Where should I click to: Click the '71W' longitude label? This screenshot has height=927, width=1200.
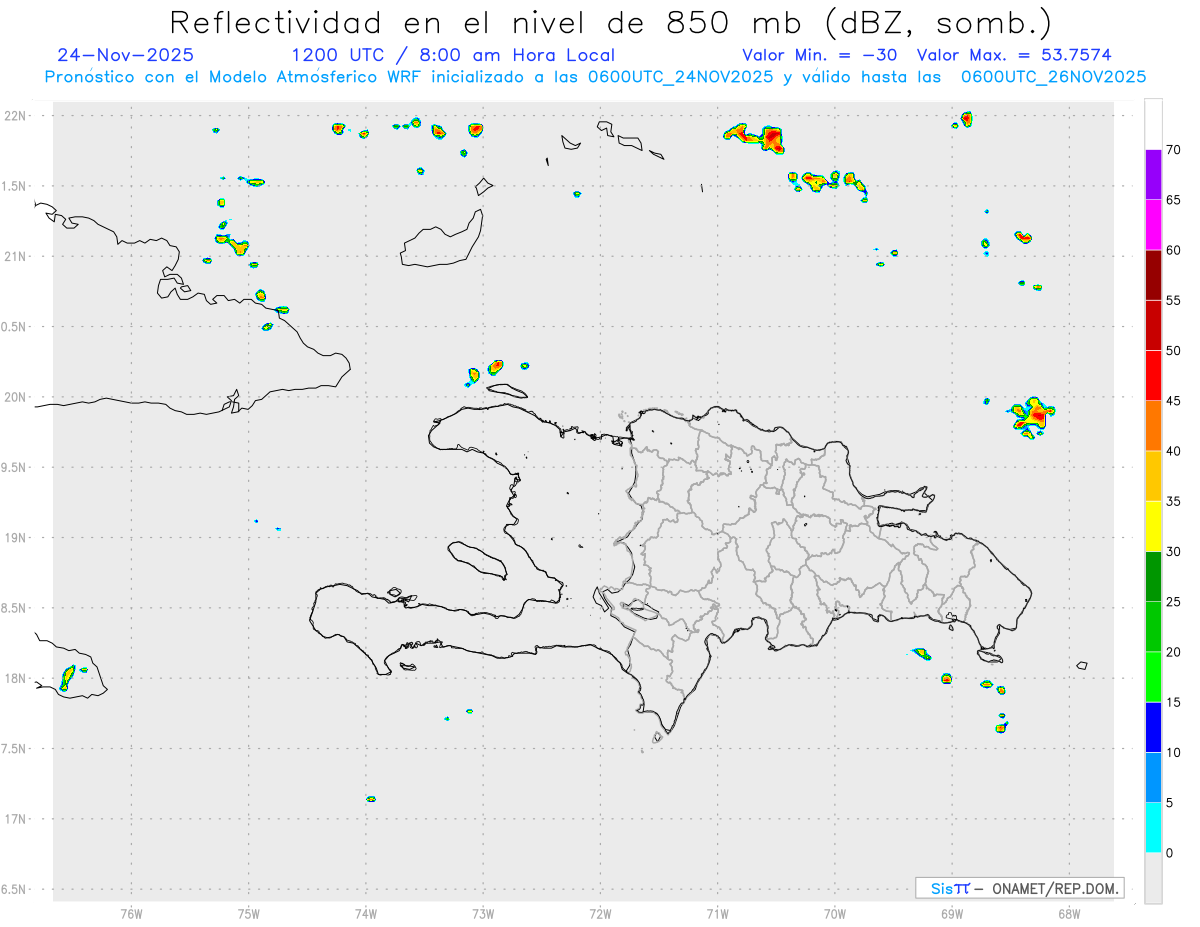pos(717,912)
